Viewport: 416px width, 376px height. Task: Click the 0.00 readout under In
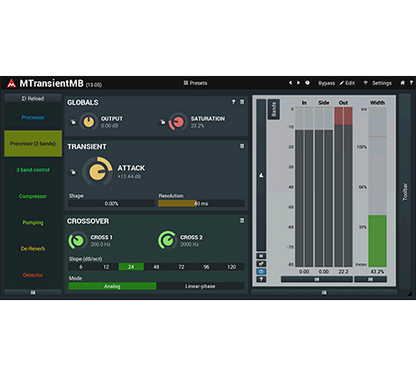pyautogui.click(x=304, y=272)
